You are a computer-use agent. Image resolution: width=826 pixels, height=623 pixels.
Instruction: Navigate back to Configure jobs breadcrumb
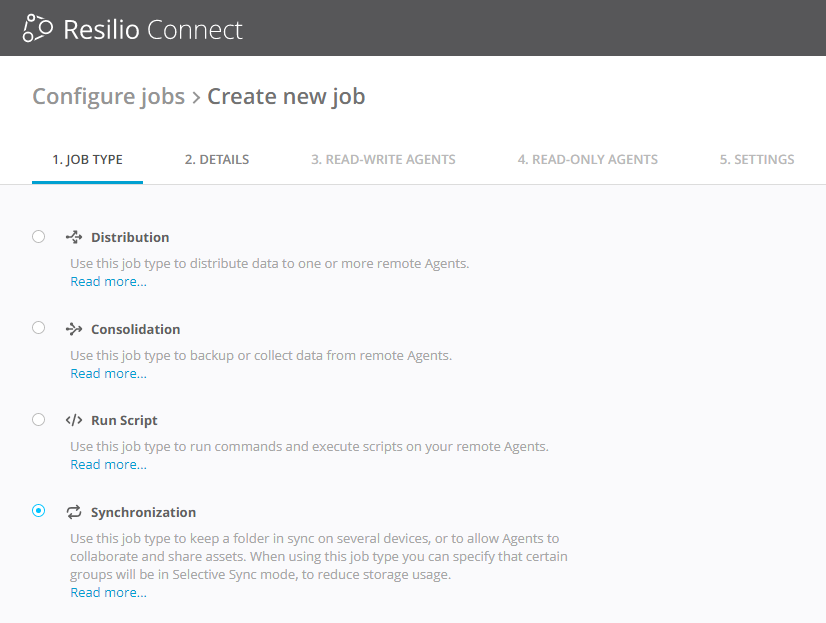pyautogui.click(x=108, y=96)
